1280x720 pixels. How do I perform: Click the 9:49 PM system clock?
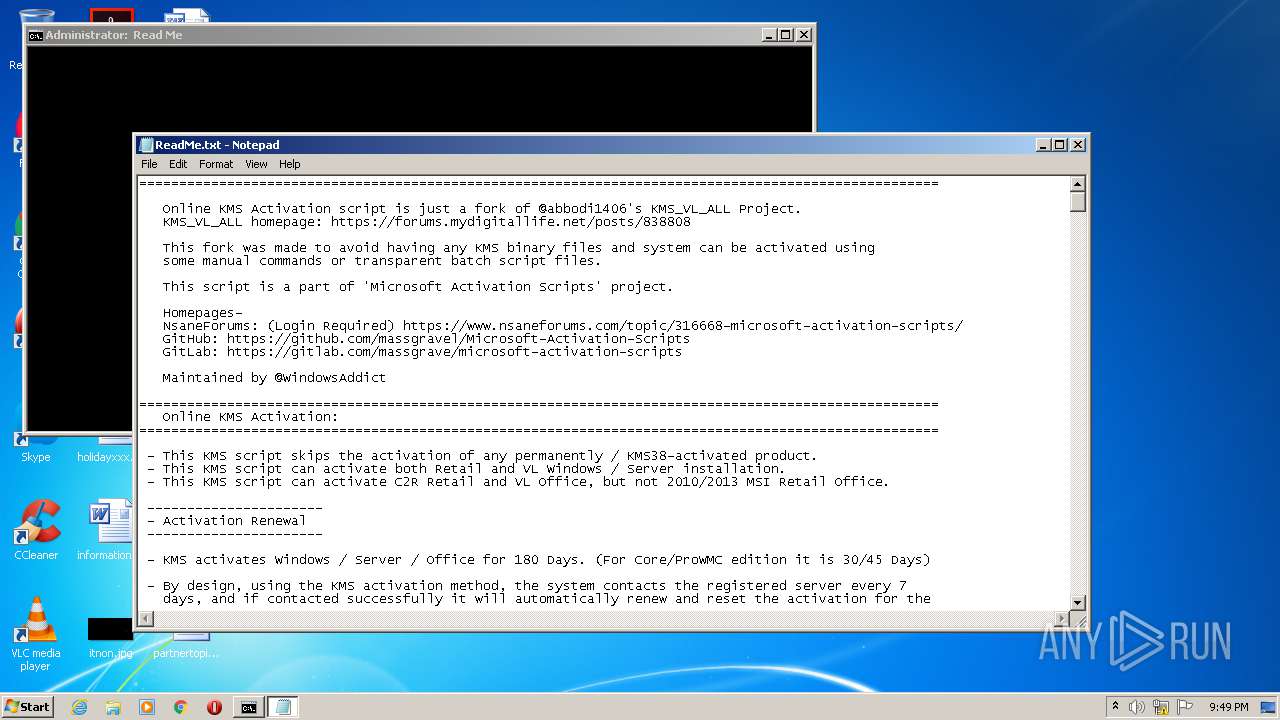[1228, 707]
